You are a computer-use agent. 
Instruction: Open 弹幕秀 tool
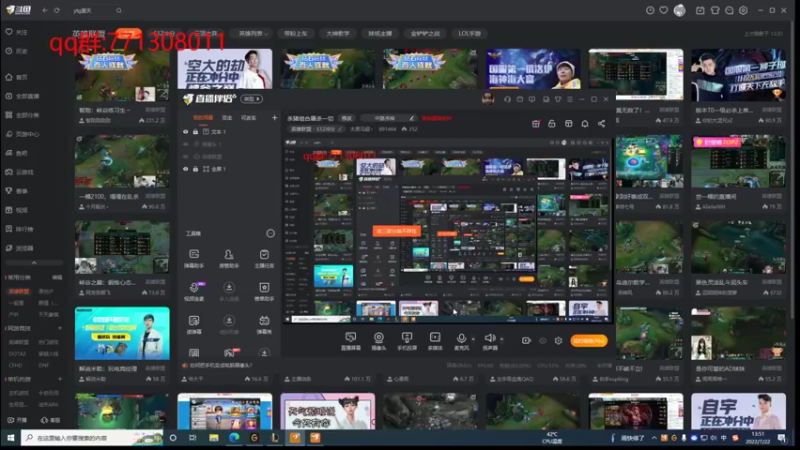coord(264,324)
